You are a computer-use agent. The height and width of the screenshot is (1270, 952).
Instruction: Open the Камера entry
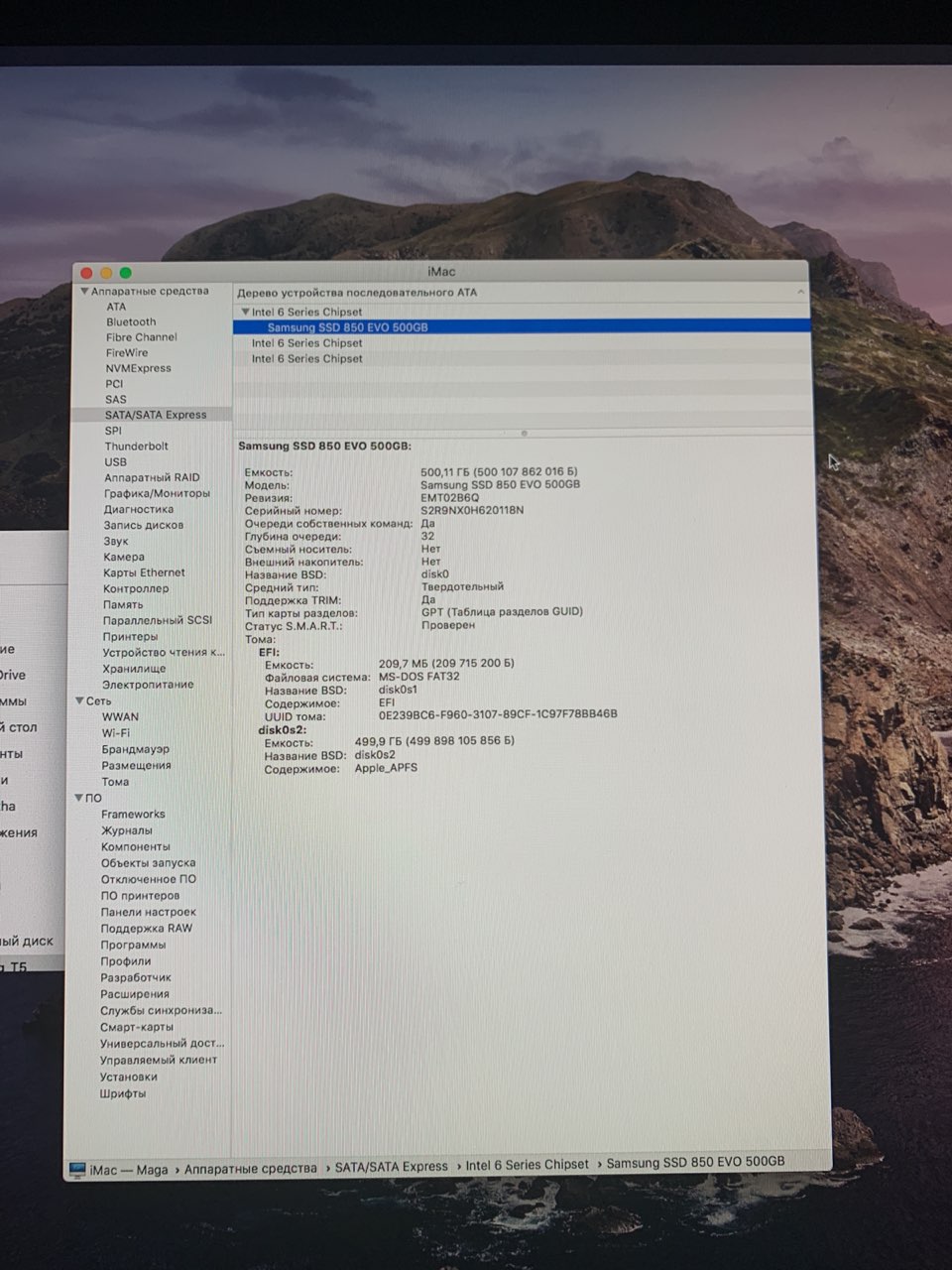coord(124,557)
